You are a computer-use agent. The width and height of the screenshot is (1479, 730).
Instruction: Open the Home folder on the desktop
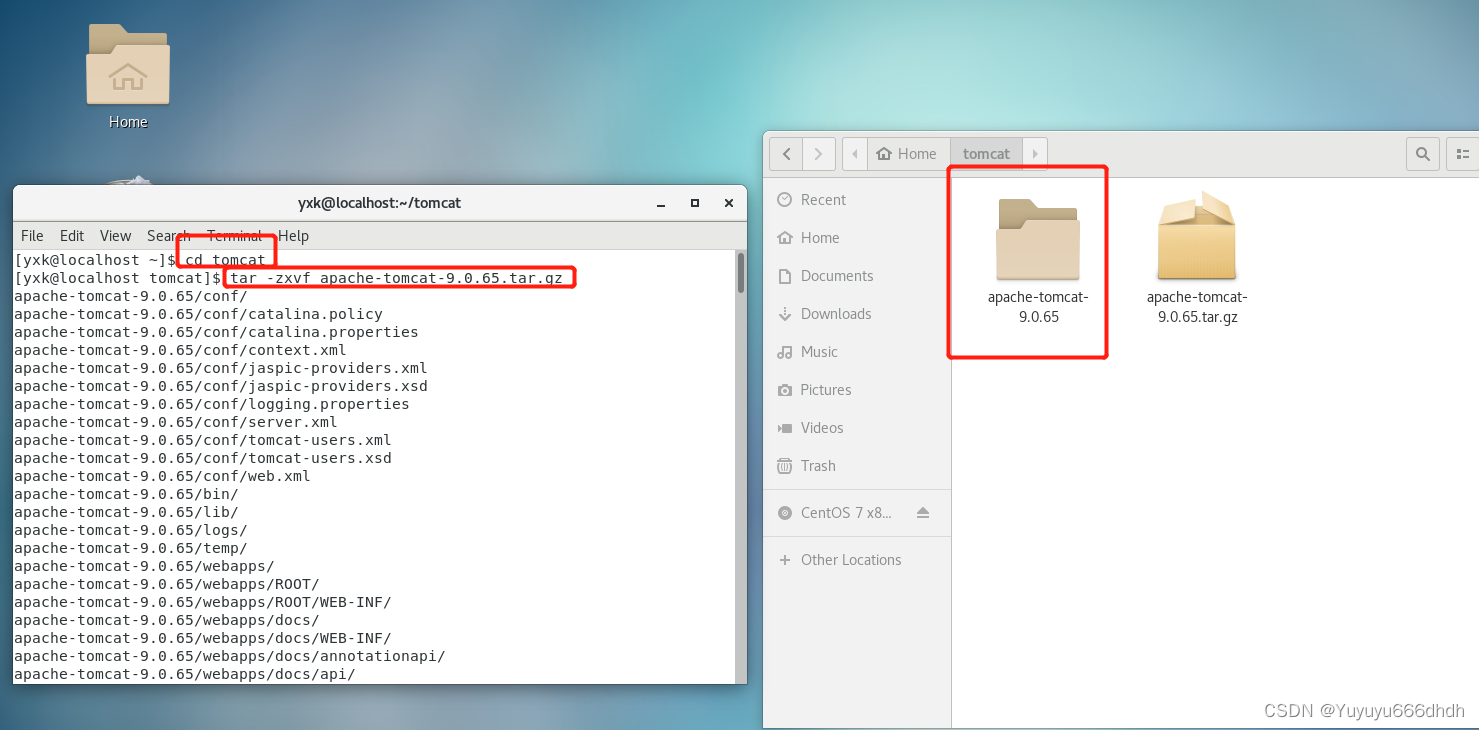[x=128, y=65]
